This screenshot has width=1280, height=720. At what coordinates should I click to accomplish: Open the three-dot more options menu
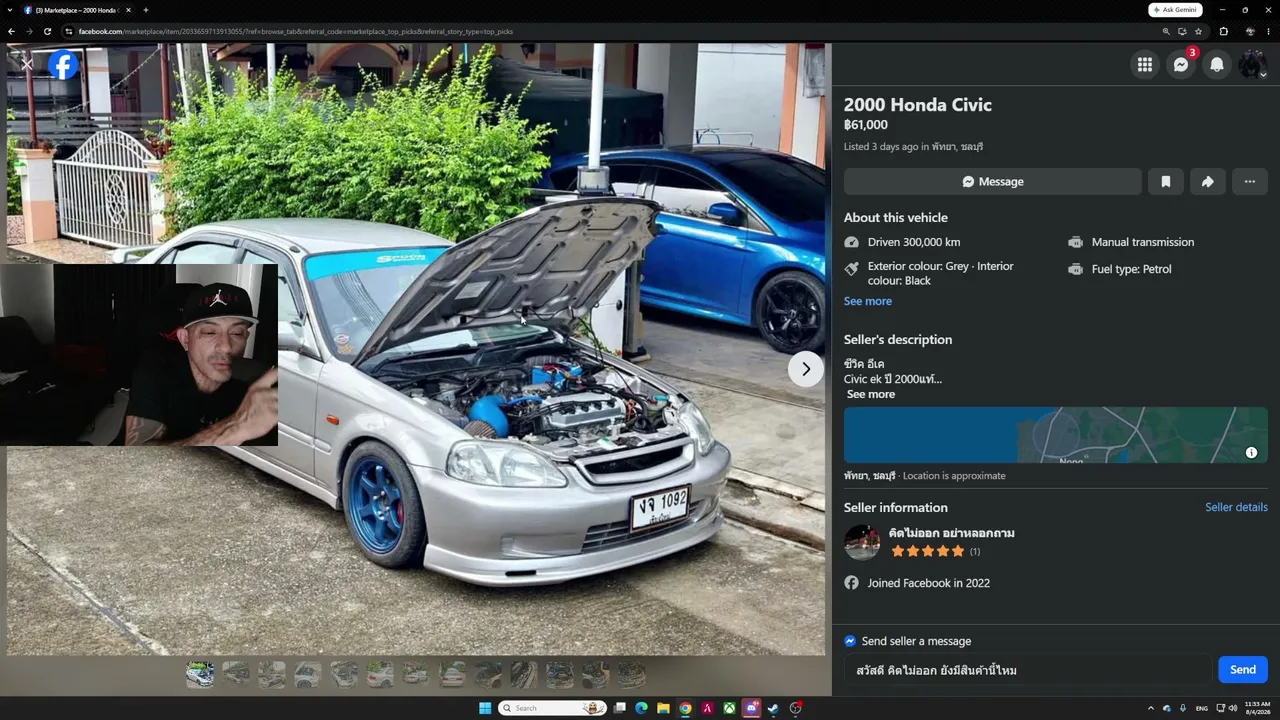coord(1250,181)
